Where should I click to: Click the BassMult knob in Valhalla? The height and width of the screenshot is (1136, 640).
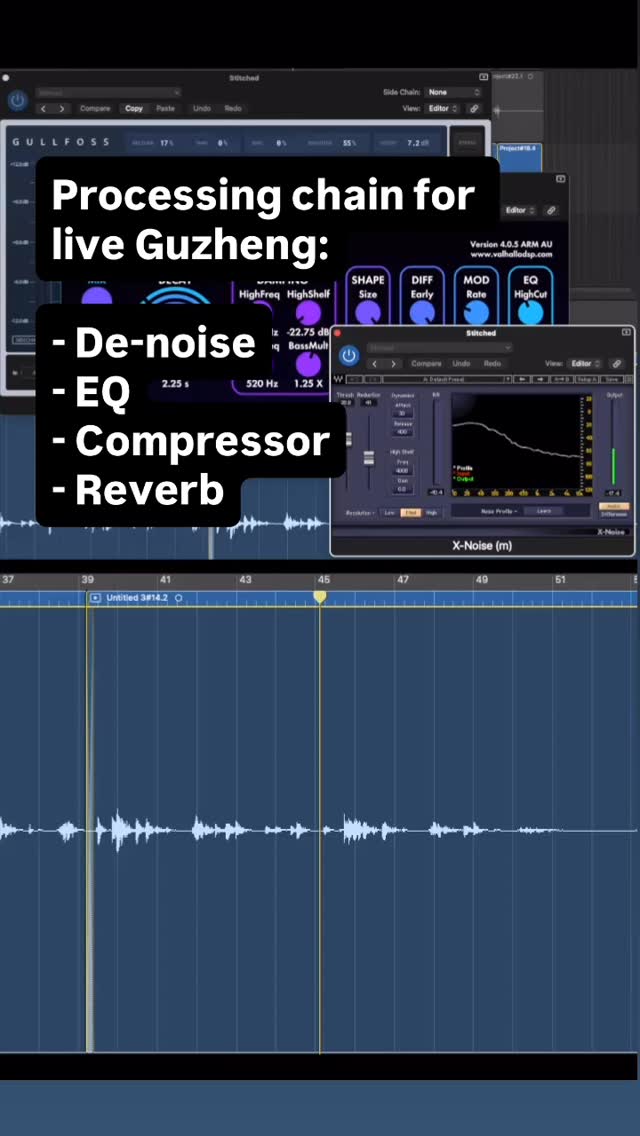click(309, 364)
